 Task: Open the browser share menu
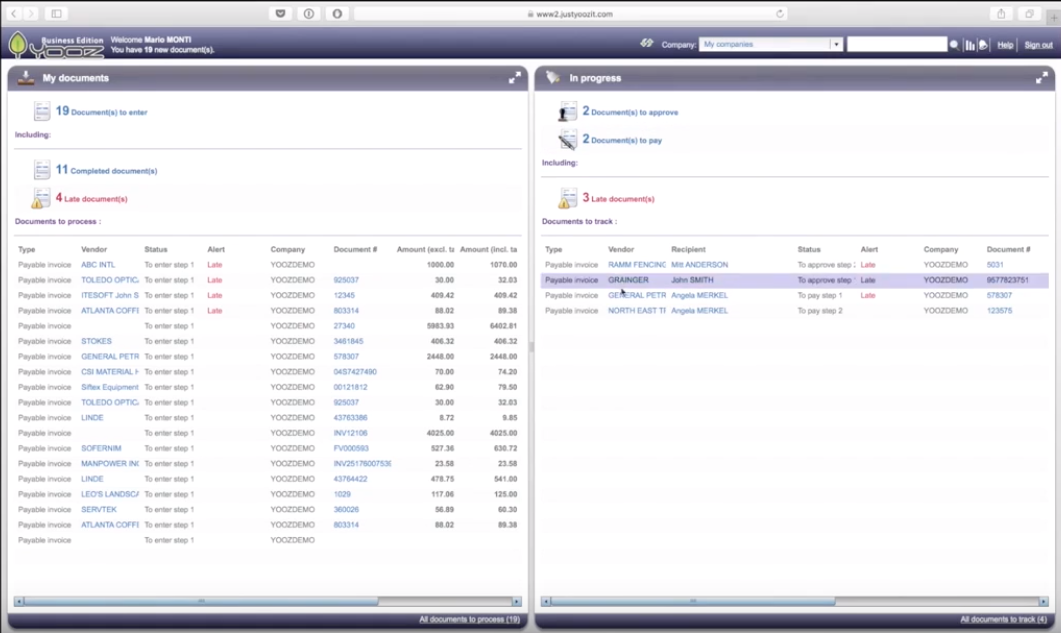click(1001, 14)
